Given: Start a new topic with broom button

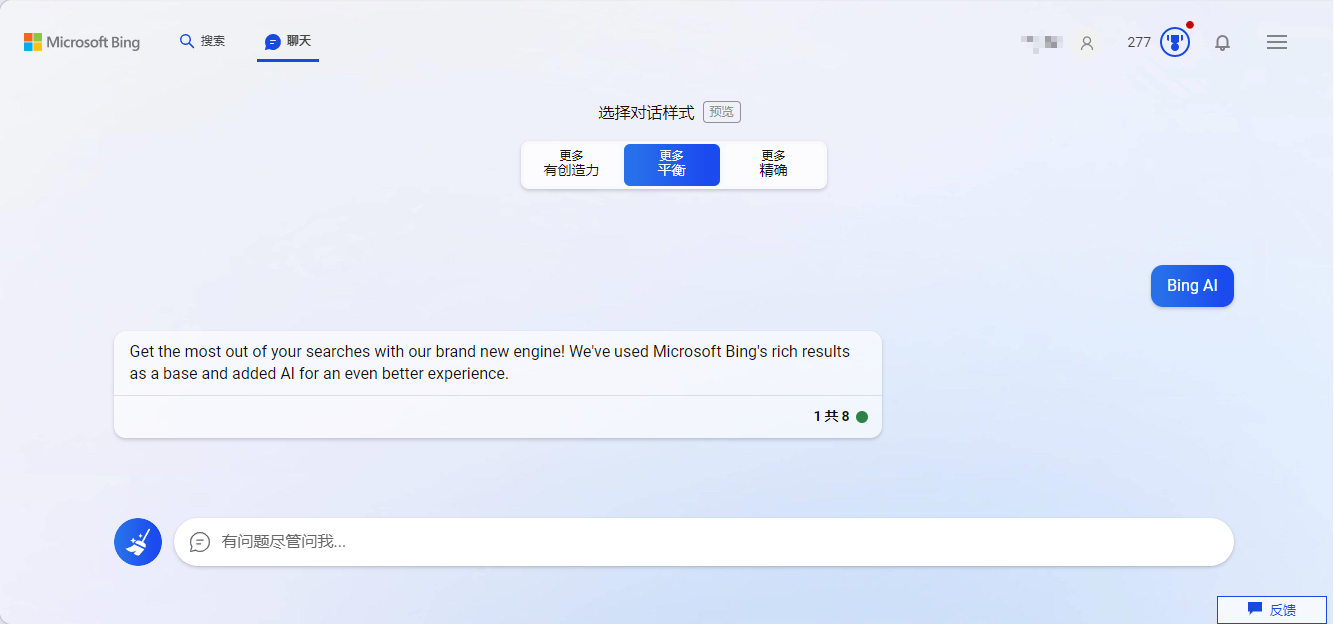Looking at the screenshot, I should click(138, 542).
